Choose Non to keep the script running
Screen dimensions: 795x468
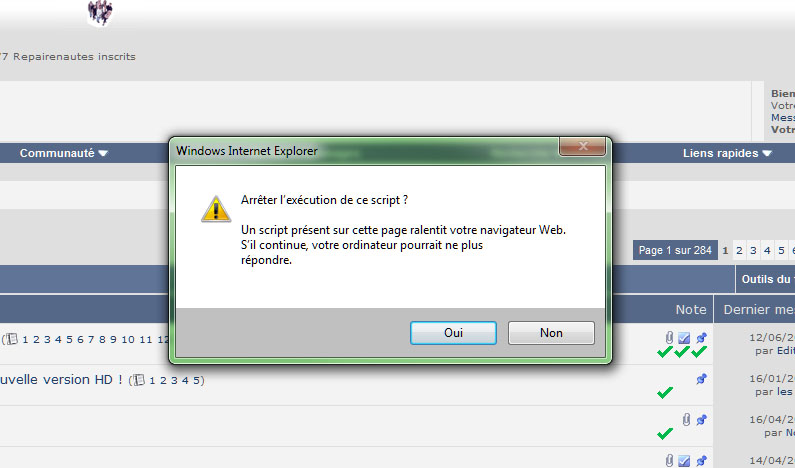pyautogui.click(x=551, y=333)
